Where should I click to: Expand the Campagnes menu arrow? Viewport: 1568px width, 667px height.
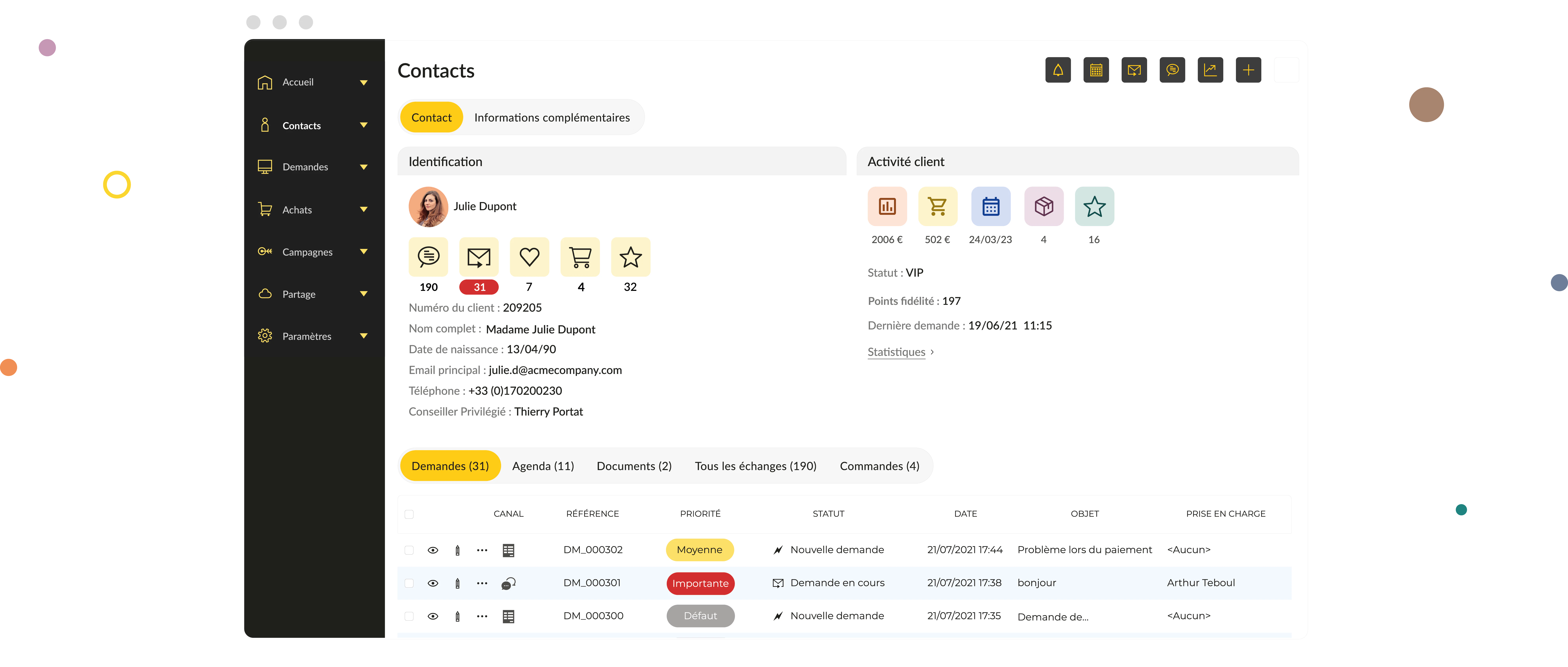coord(364,251)
